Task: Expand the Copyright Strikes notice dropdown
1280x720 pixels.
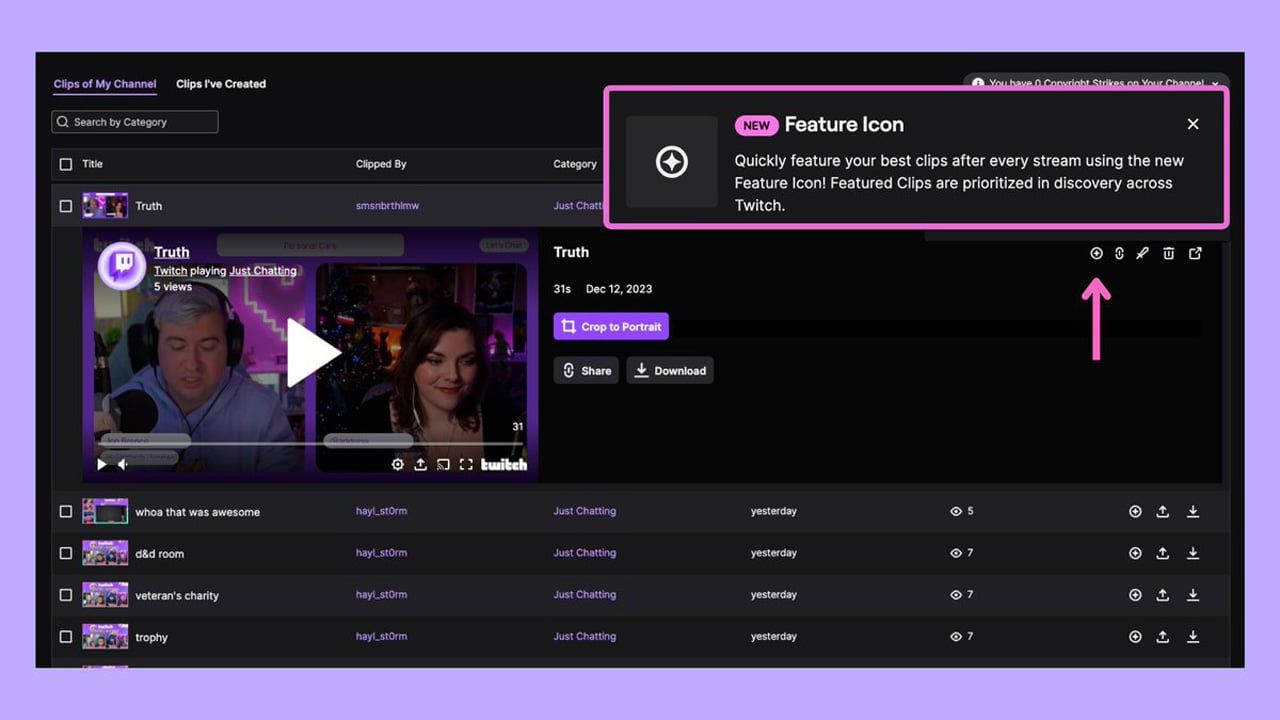Action: [x=1215, y=84]
